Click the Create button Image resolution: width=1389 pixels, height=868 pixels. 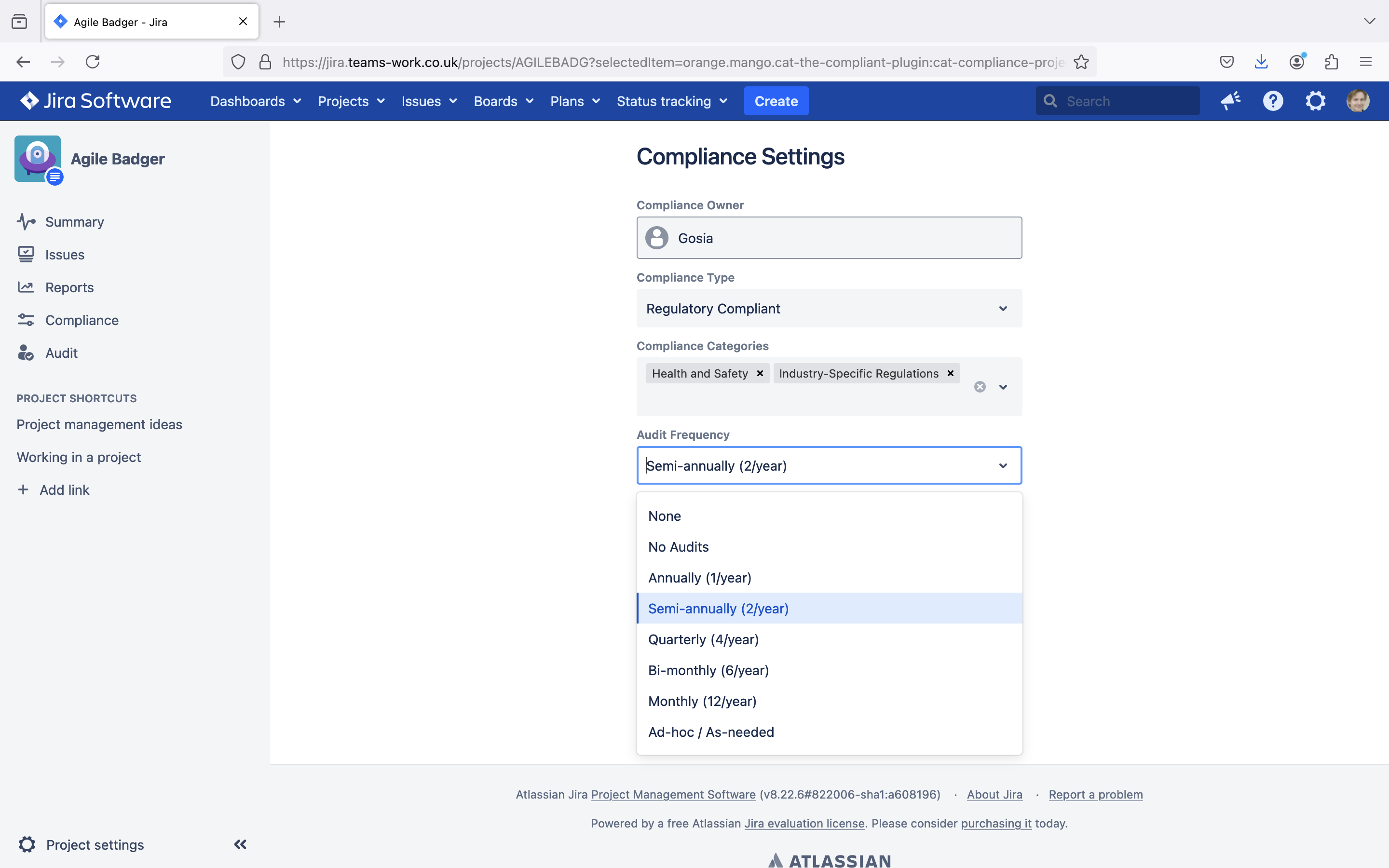click(776, 101)
